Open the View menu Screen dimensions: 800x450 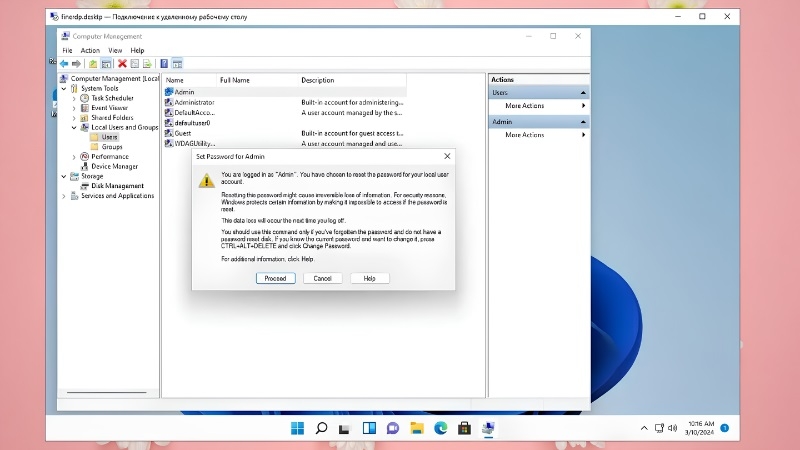[x=115, y=50]
